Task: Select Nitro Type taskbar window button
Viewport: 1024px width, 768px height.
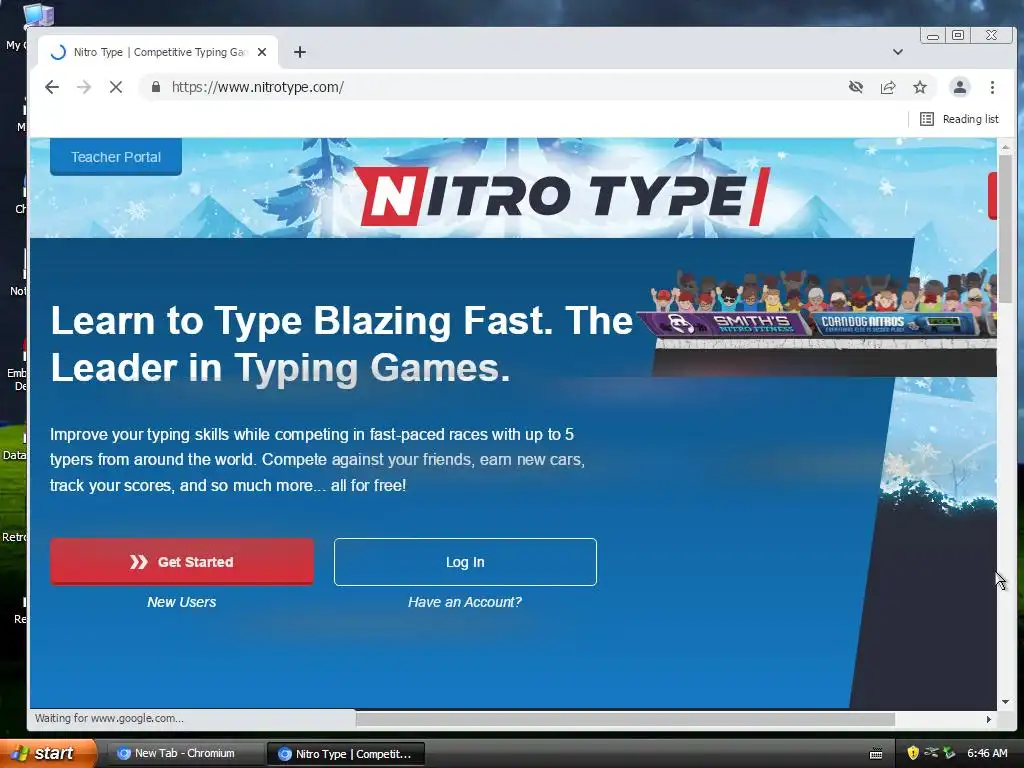Action: coord(346,754)
